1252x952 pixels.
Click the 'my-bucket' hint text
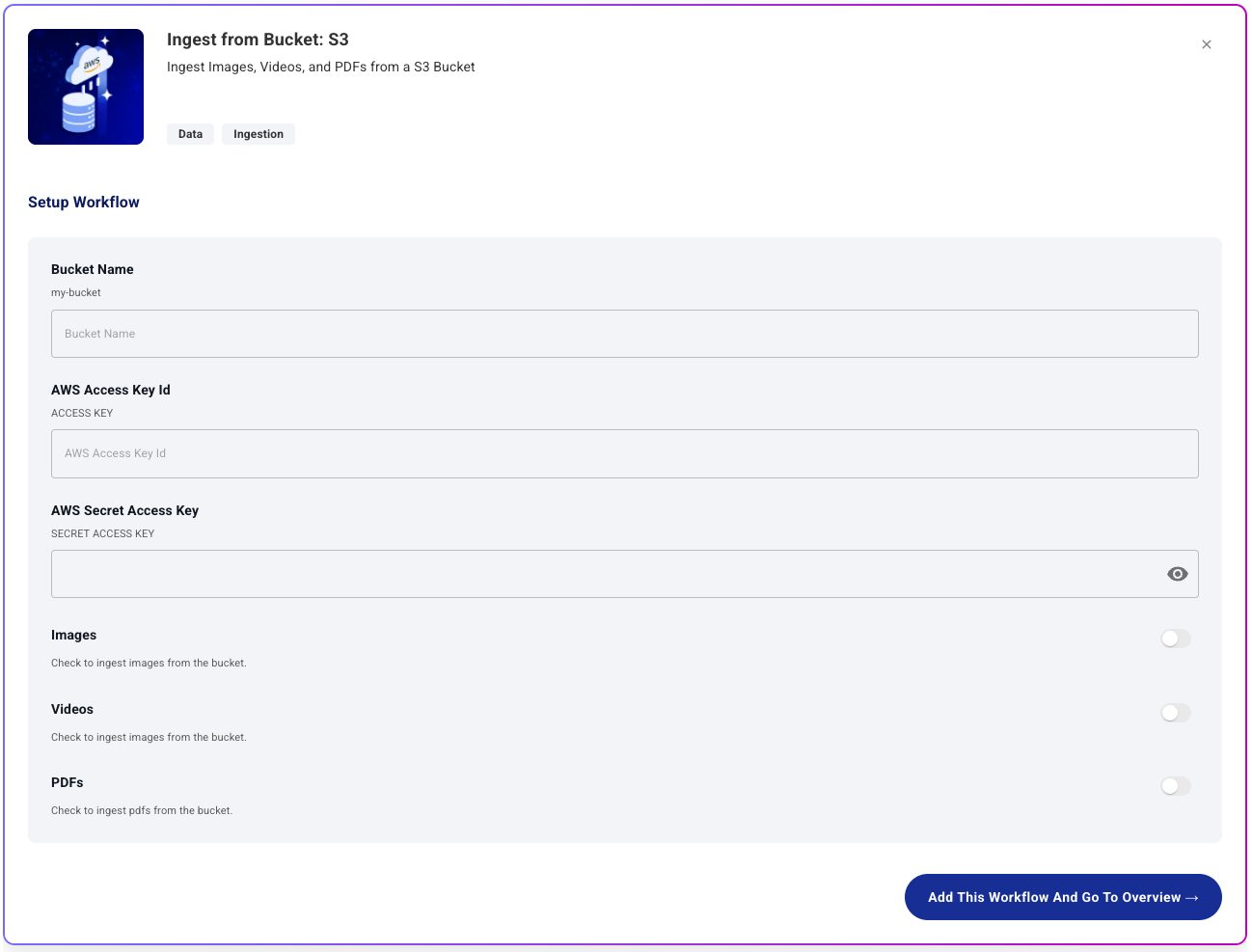pyautogui.click(x=76, y=292)
